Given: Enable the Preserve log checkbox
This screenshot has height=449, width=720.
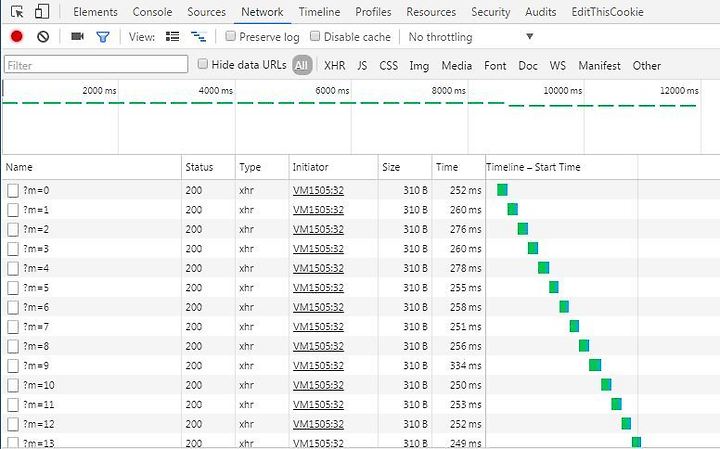Looking at the screenshot, I should pos(231,36).
